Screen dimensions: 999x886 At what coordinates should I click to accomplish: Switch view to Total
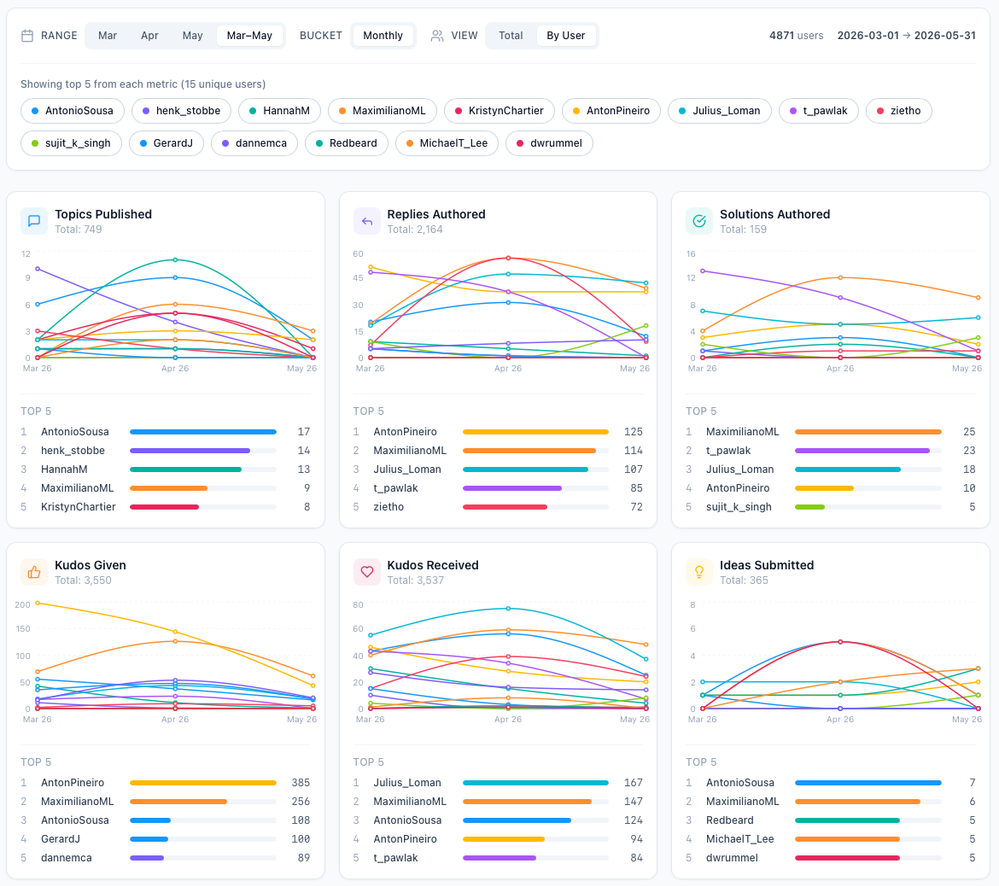click(x=510, y=36)
